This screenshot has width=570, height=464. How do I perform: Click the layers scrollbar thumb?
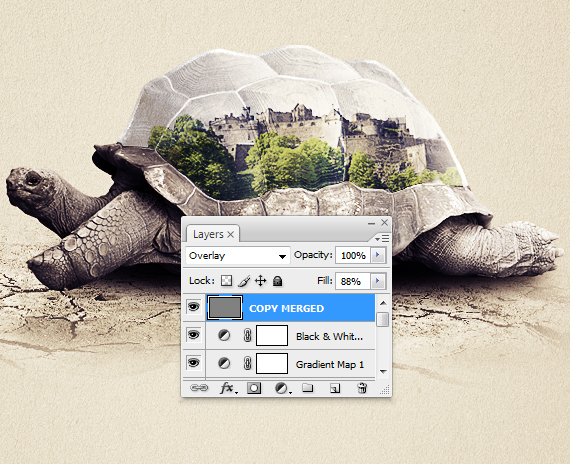tap(382, 319)
